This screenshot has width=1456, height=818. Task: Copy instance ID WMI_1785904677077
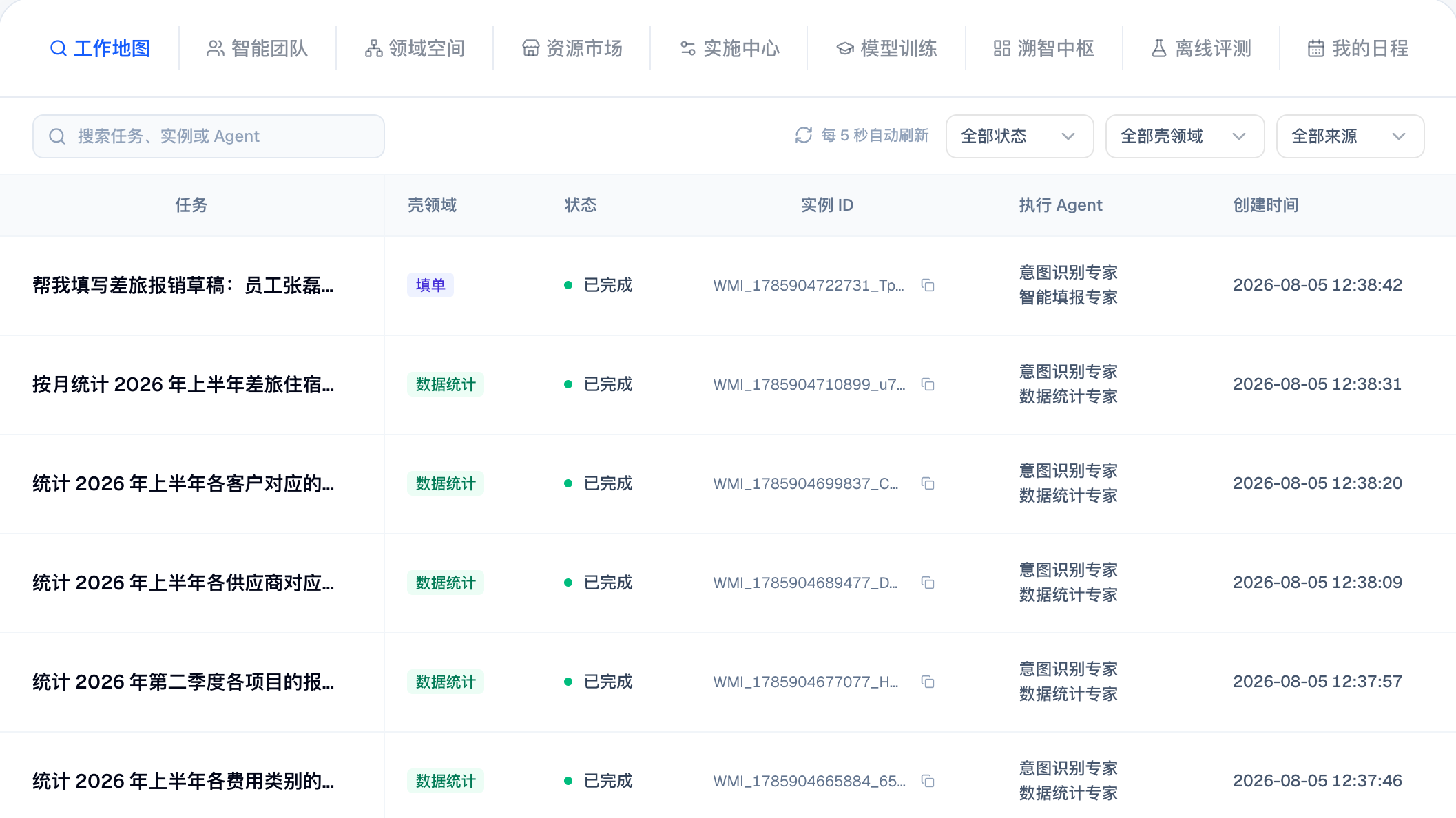[928, 682]
